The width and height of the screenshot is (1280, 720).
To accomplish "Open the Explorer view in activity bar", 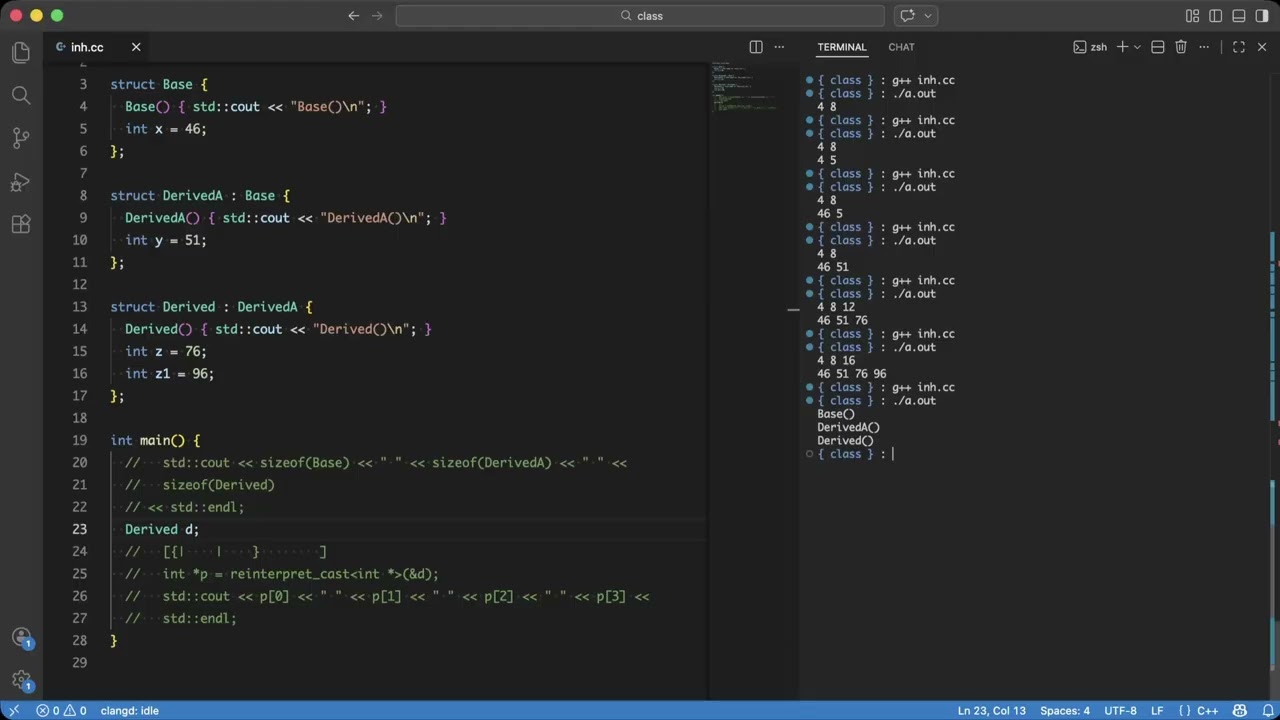I will tap(21, 52).
